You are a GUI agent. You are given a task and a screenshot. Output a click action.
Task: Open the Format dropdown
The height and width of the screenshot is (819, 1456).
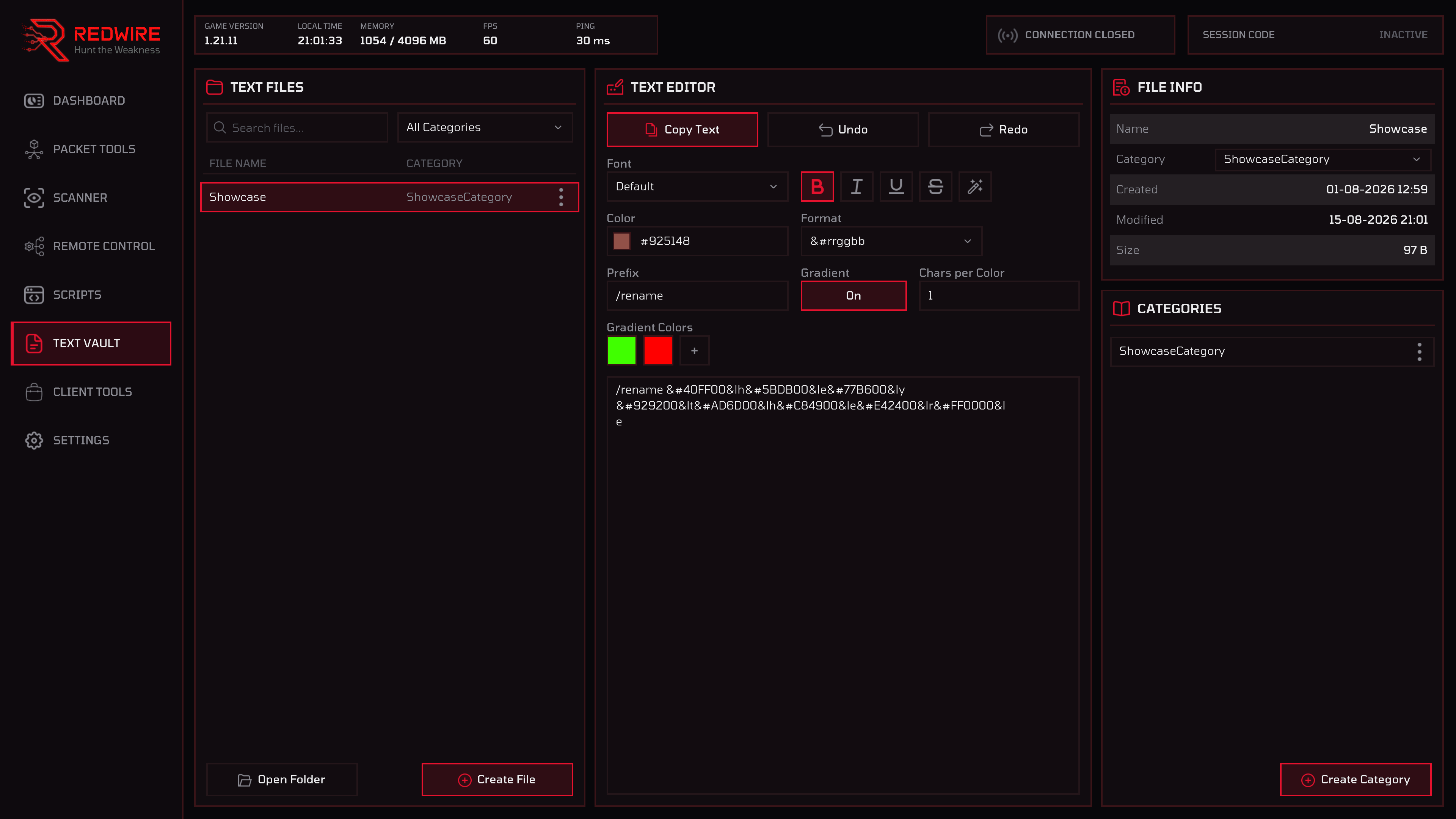pos(891,242)
